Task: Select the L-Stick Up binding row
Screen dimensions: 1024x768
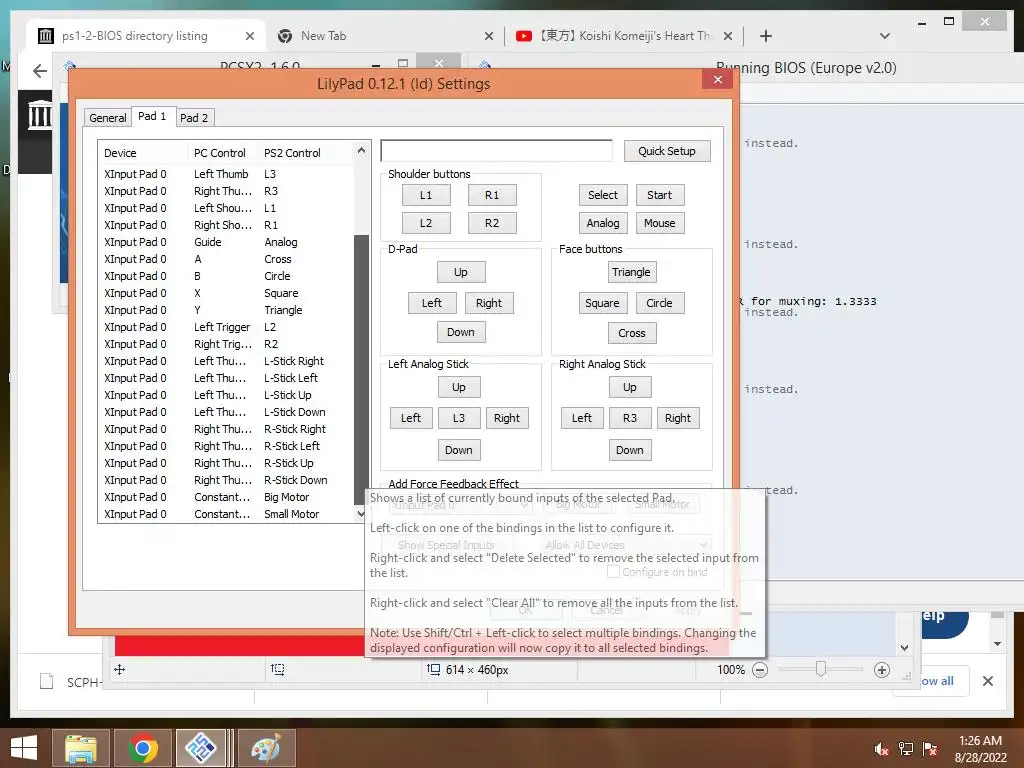Action: (x=226, y=395)
